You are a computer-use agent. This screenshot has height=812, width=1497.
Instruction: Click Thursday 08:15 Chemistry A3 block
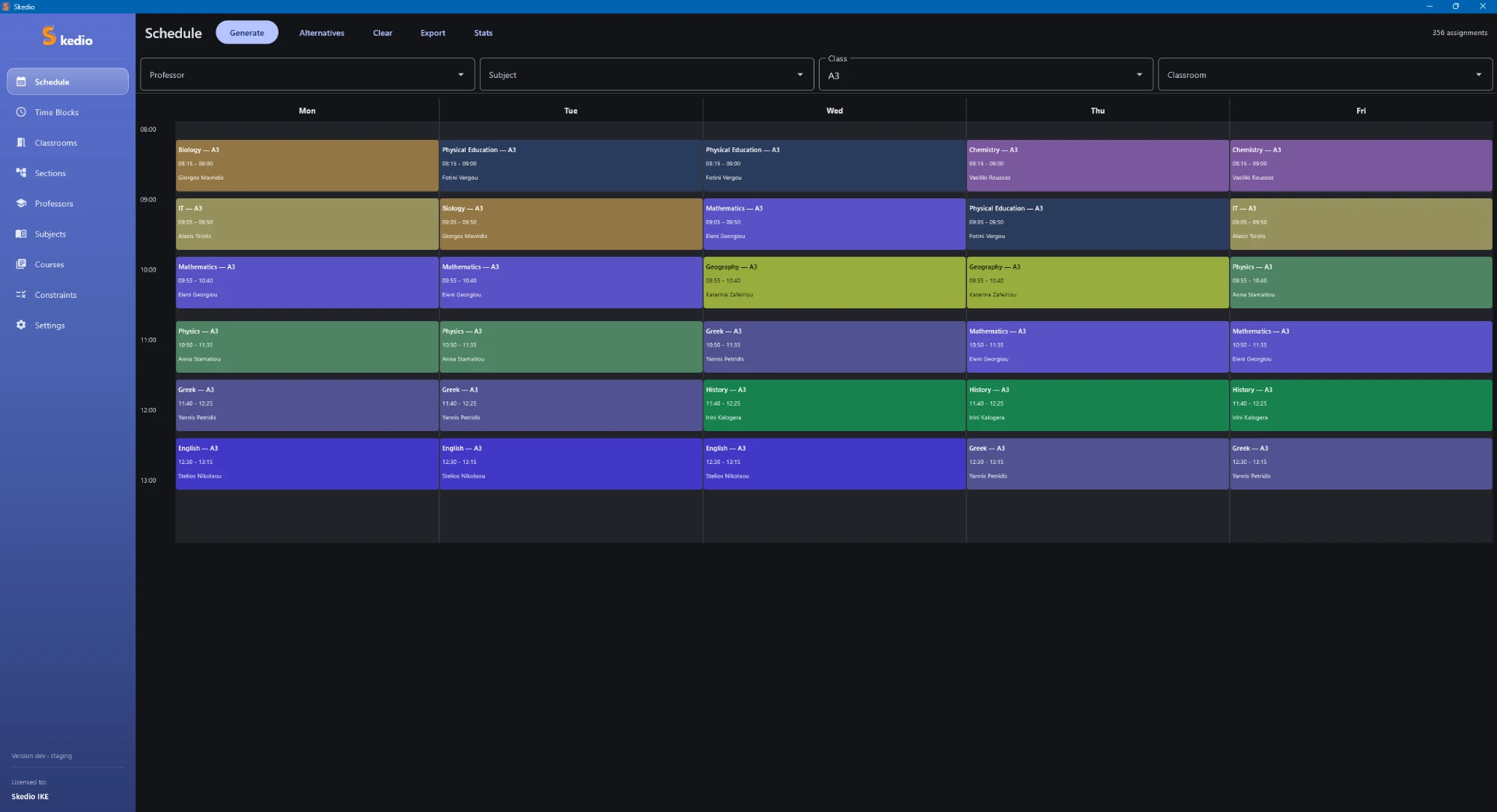1097,165
